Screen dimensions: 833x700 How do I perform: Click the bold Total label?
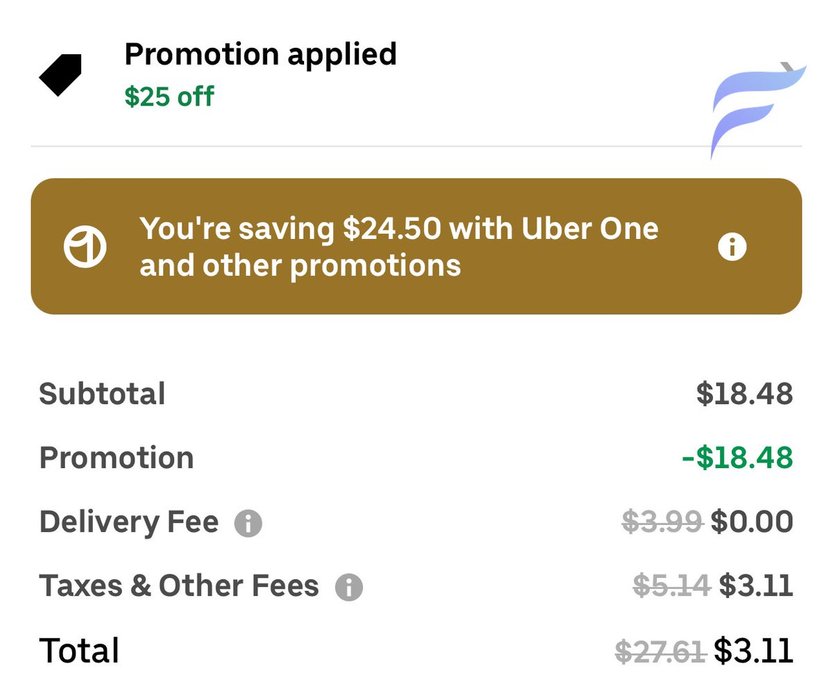[x=79, y=652]
